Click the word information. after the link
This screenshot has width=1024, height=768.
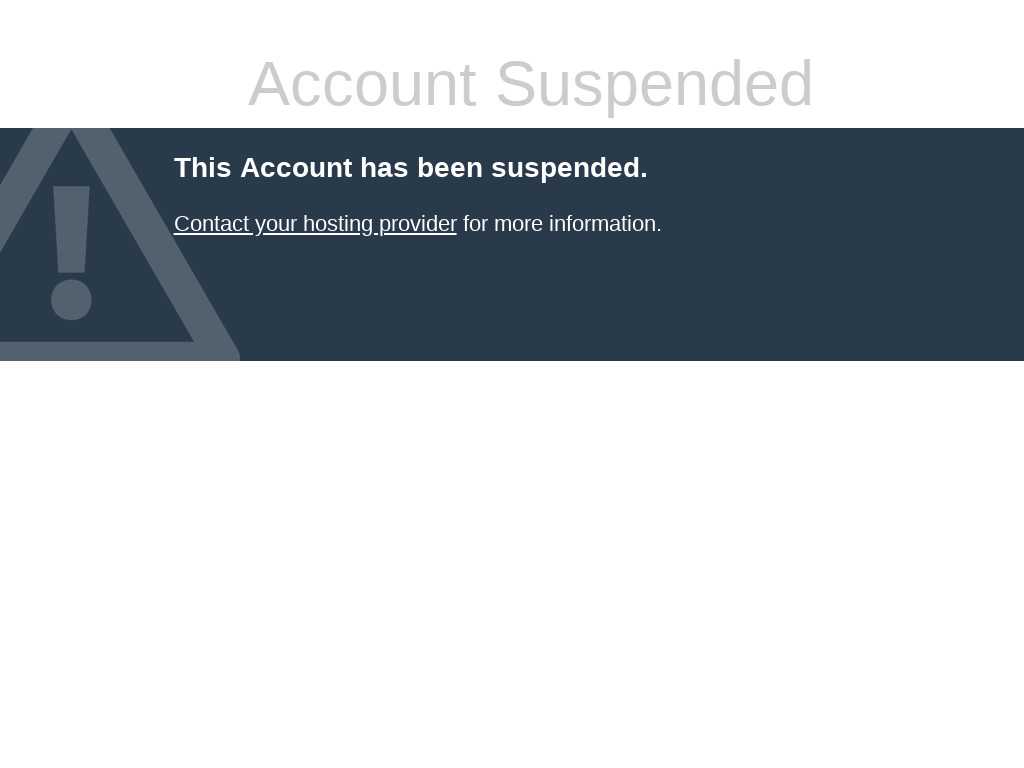click(605, 224)
